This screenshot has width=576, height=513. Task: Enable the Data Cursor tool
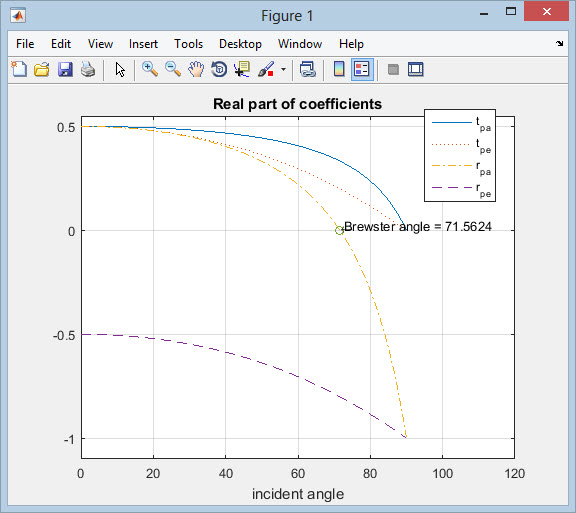tap(242, 69)
